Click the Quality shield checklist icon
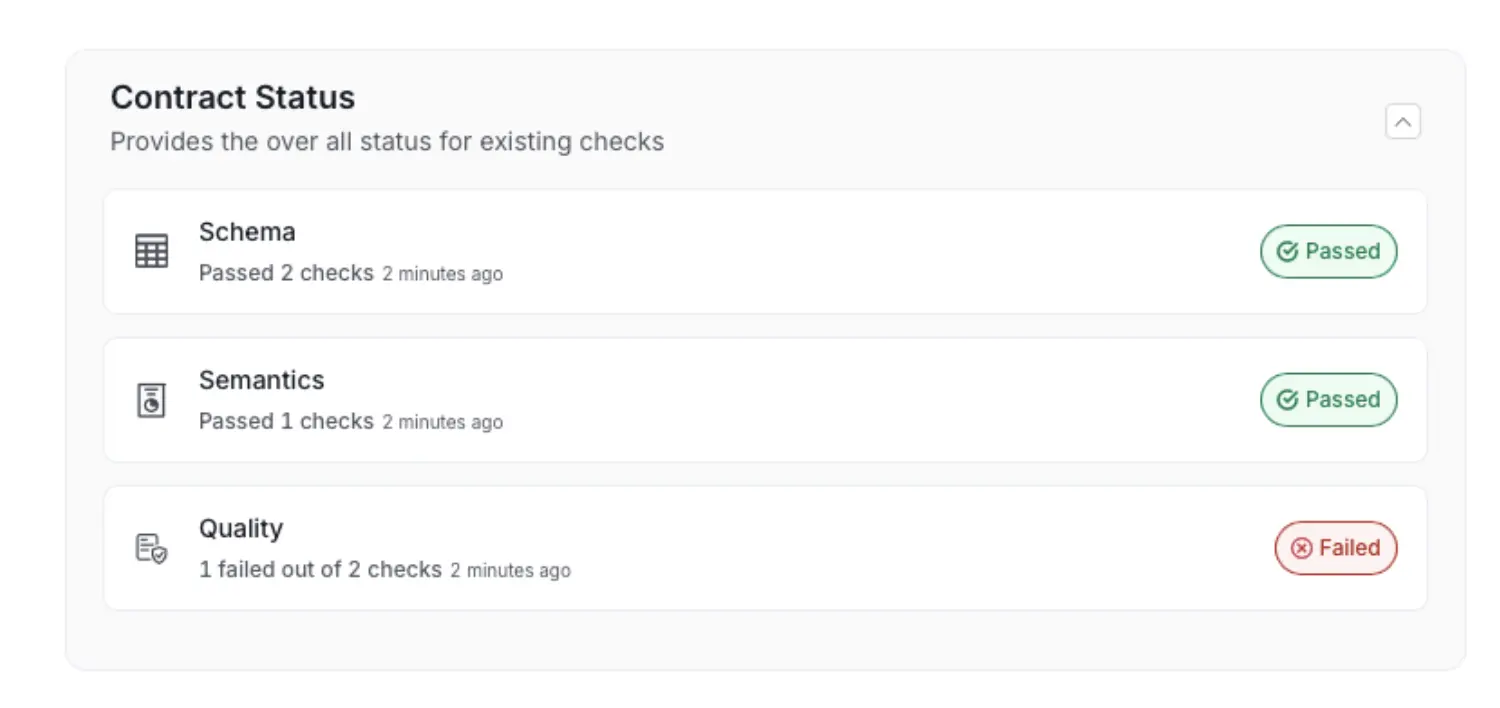Viewport: 1500px width, 708px height. coord(151,548)
